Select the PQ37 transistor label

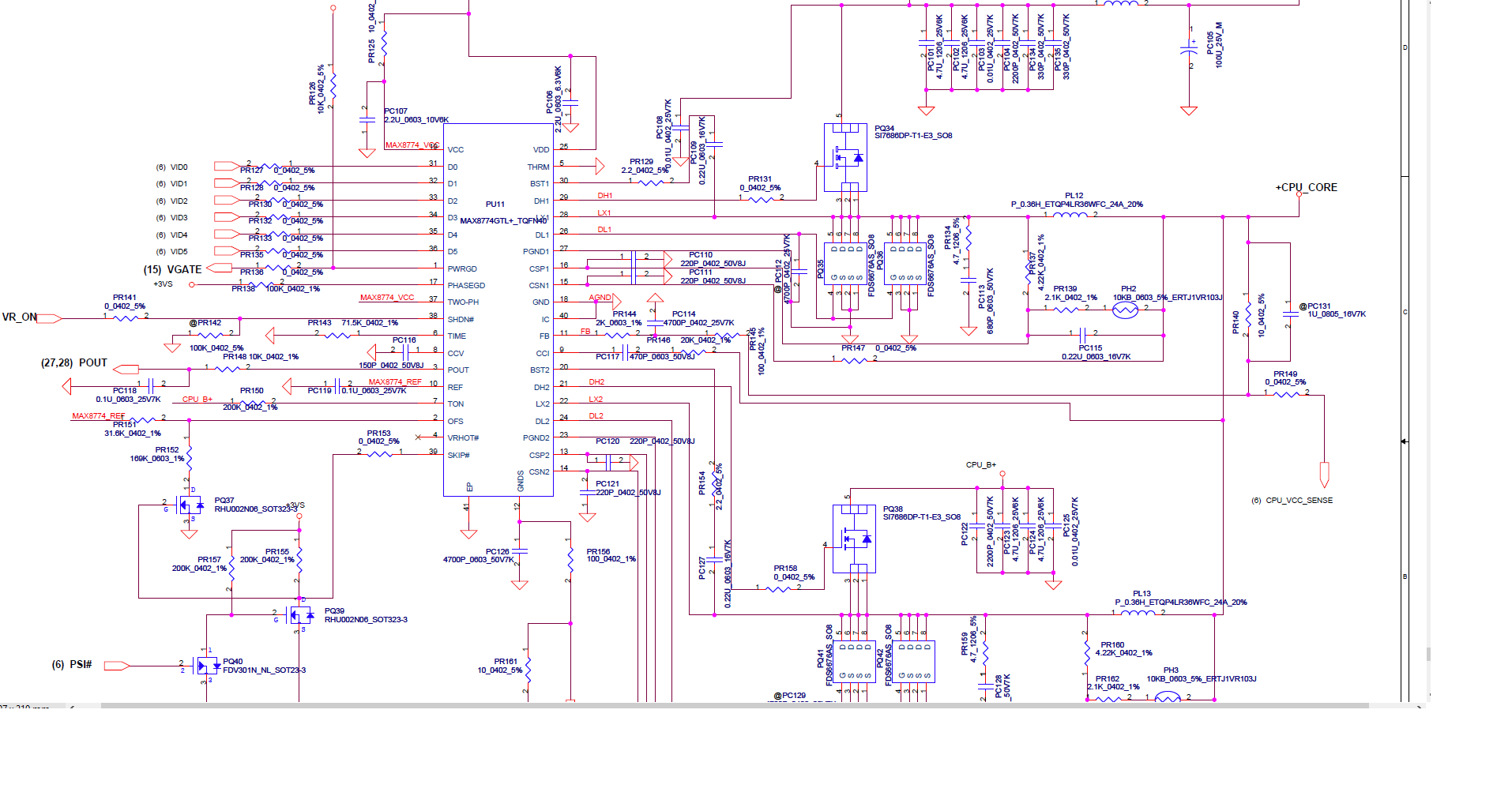(x=224, y=501)
